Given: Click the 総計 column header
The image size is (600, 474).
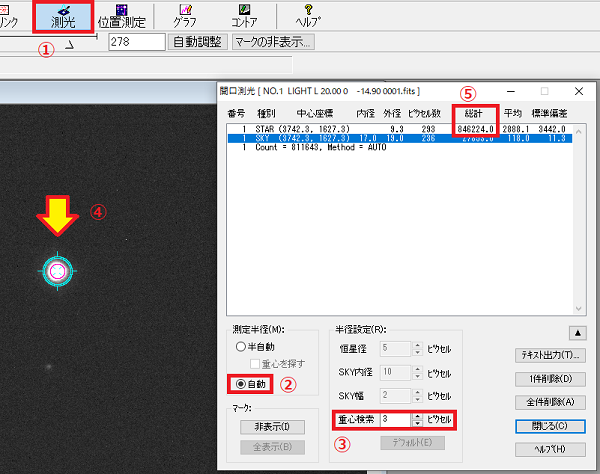Looking at the screenshot, I should [474, 114].
